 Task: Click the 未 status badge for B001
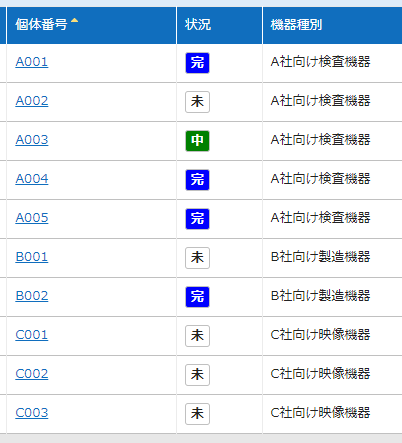(197, 258)
